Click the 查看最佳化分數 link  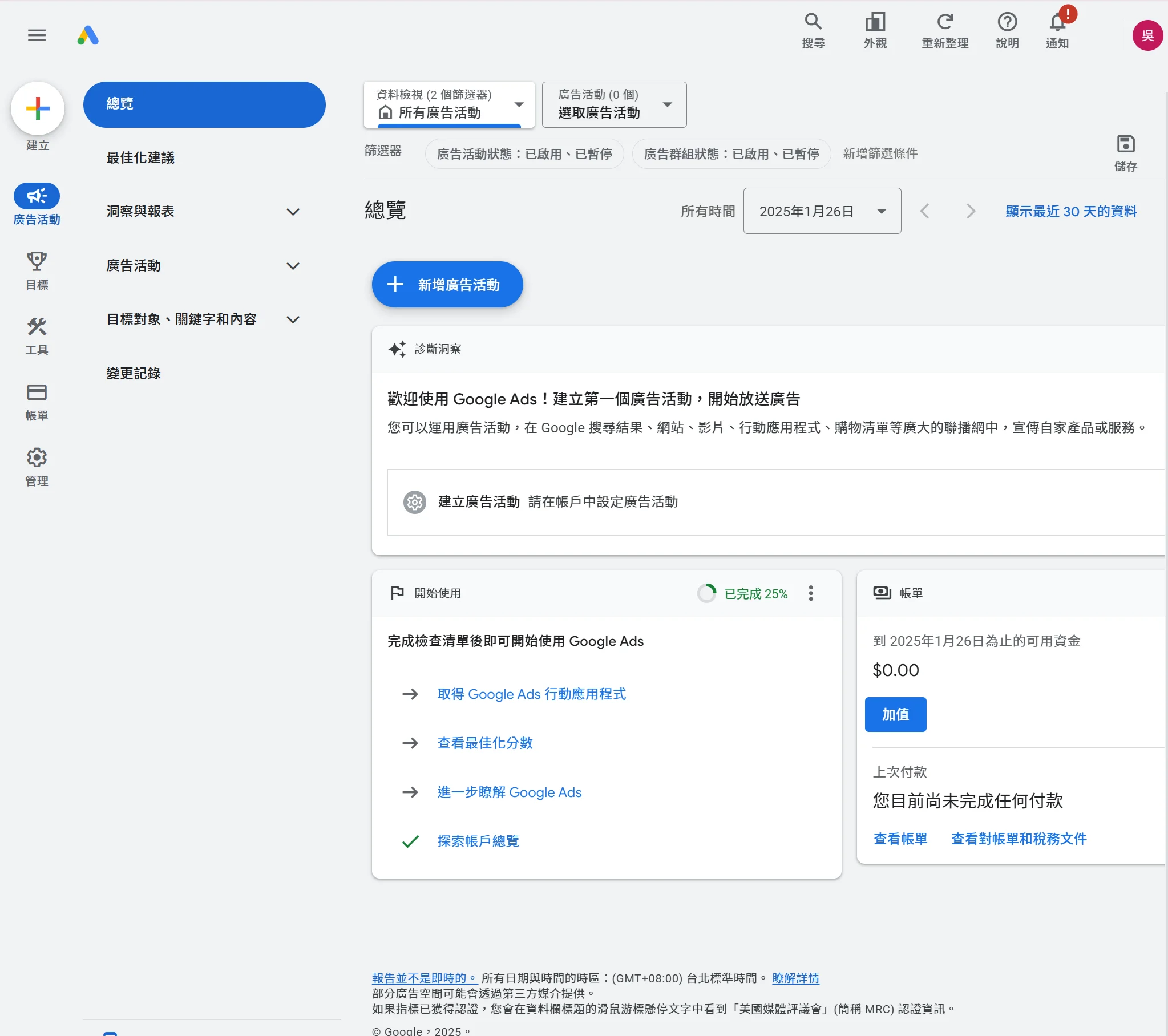[x=484, y=743]
